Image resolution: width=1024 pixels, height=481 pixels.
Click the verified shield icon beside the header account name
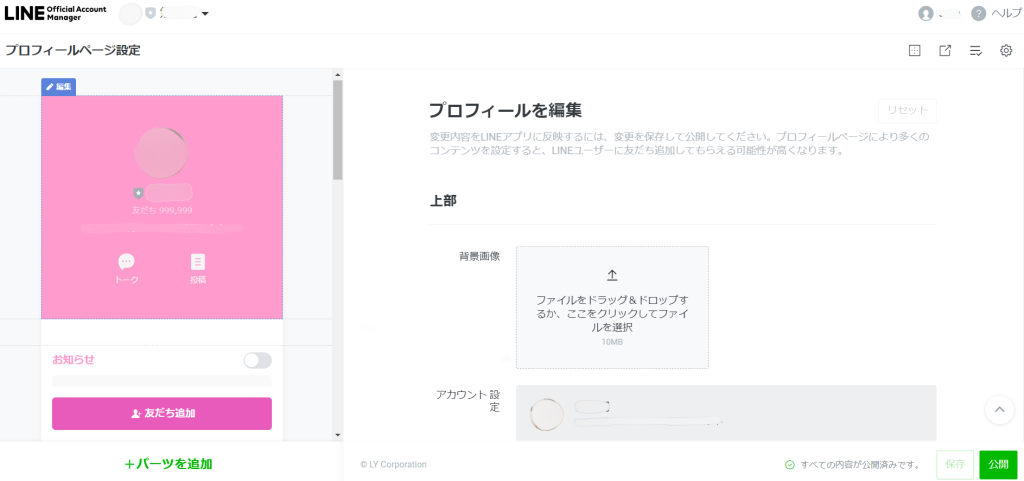(x=150, y=14)
